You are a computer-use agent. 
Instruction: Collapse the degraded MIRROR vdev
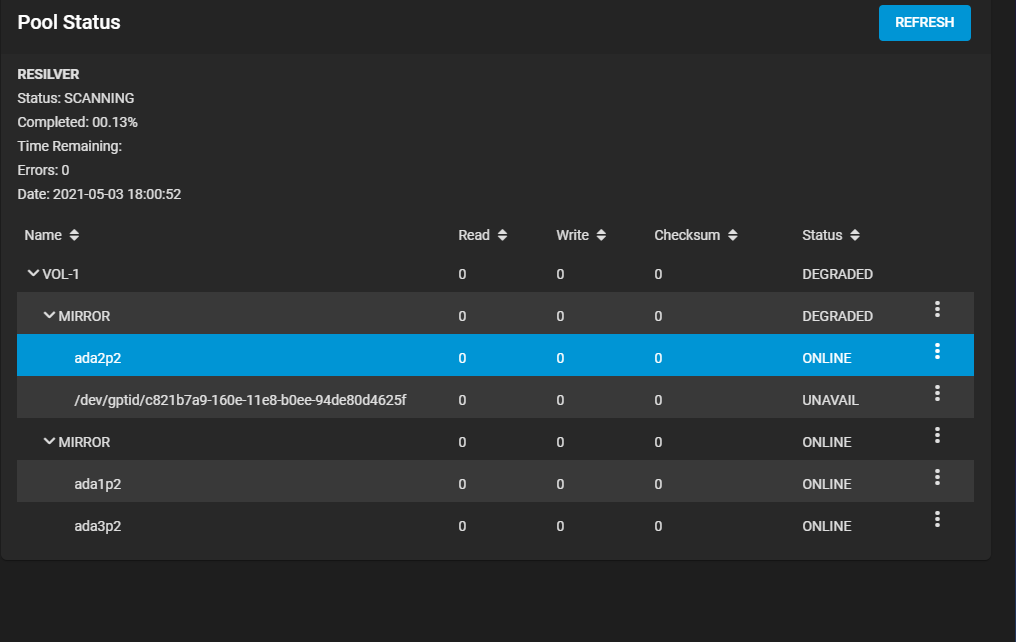49,316
